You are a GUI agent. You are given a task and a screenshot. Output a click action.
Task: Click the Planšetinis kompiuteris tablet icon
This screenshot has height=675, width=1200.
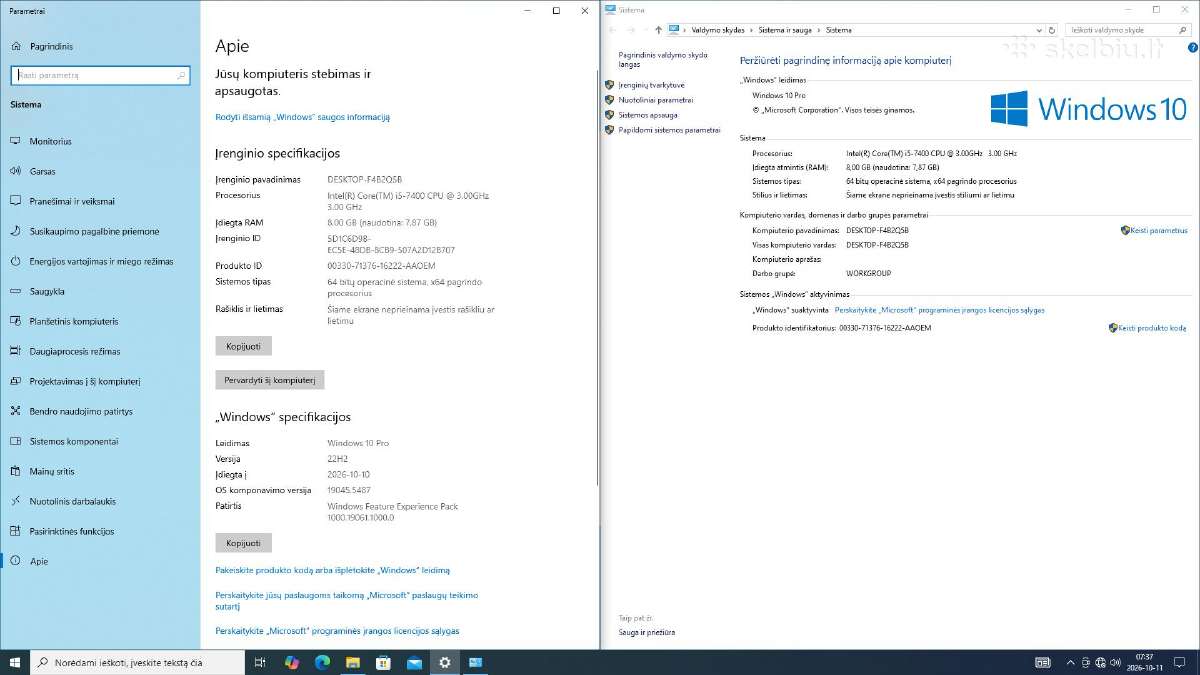[x=16, y=321]
